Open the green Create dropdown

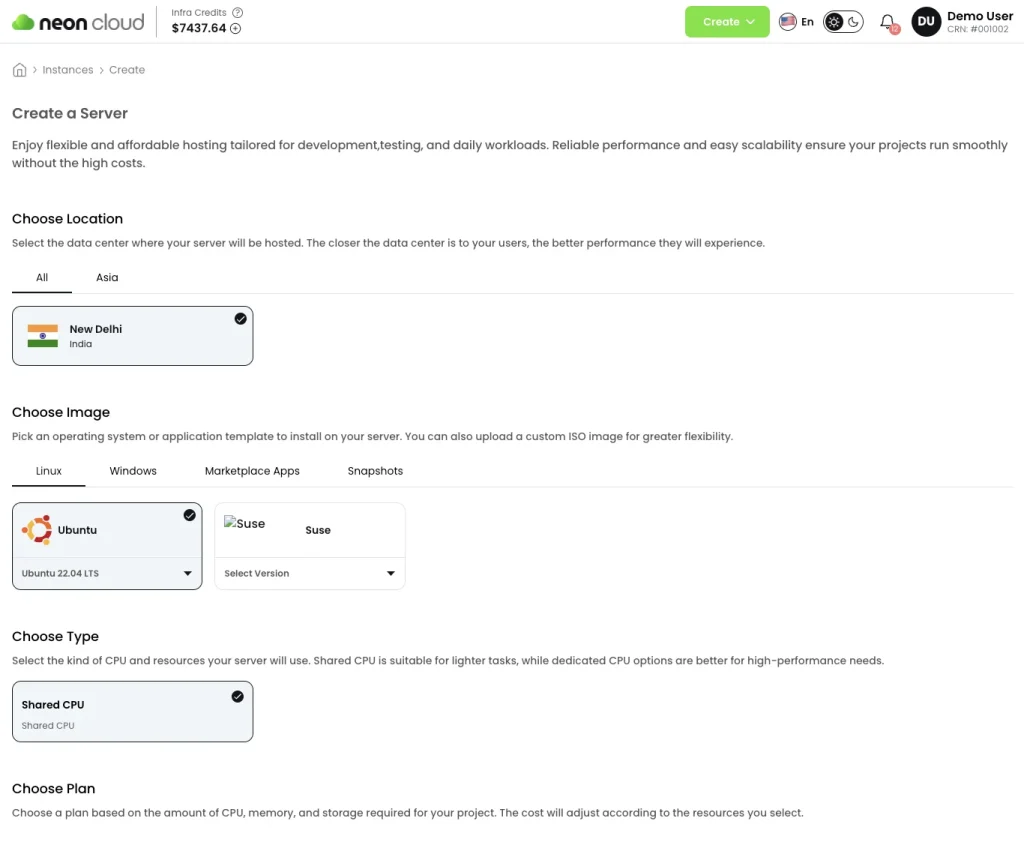pos(727,22)
